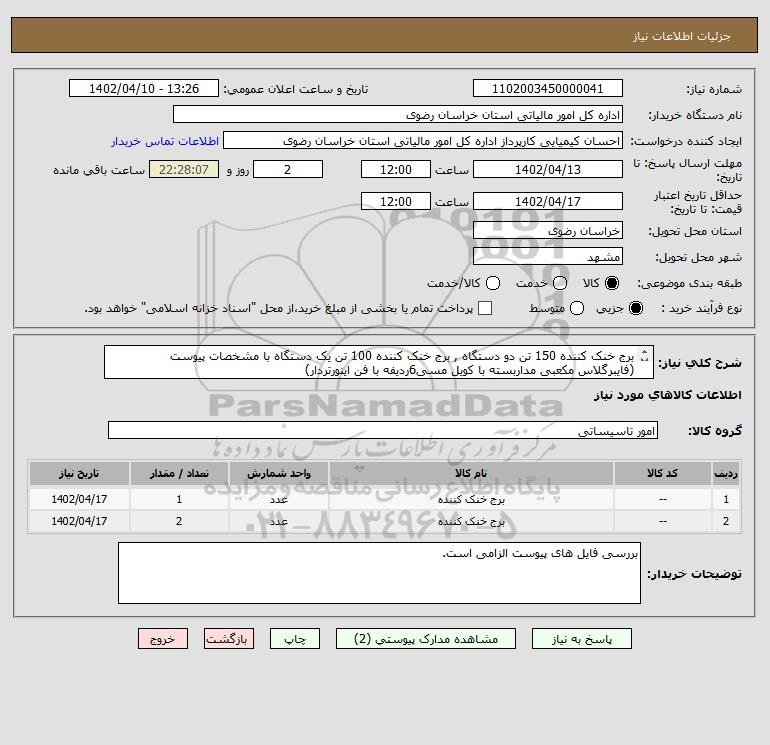Click the date 1402/04/17 in row 2
Image resolution: width=770 pixels, height=745 pixels.
(x=79, y=522)
